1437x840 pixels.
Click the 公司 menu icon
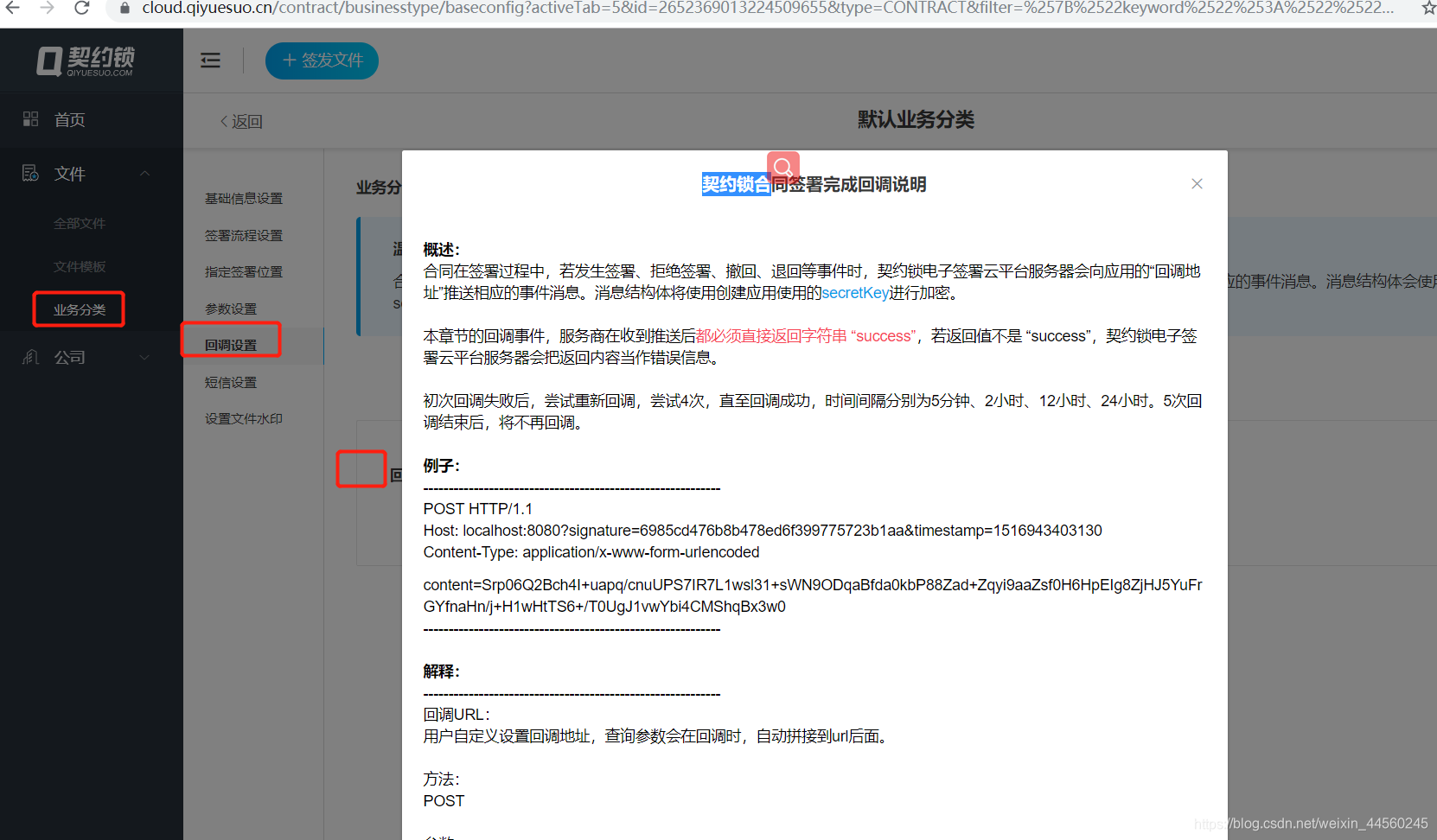pos(30,357)
